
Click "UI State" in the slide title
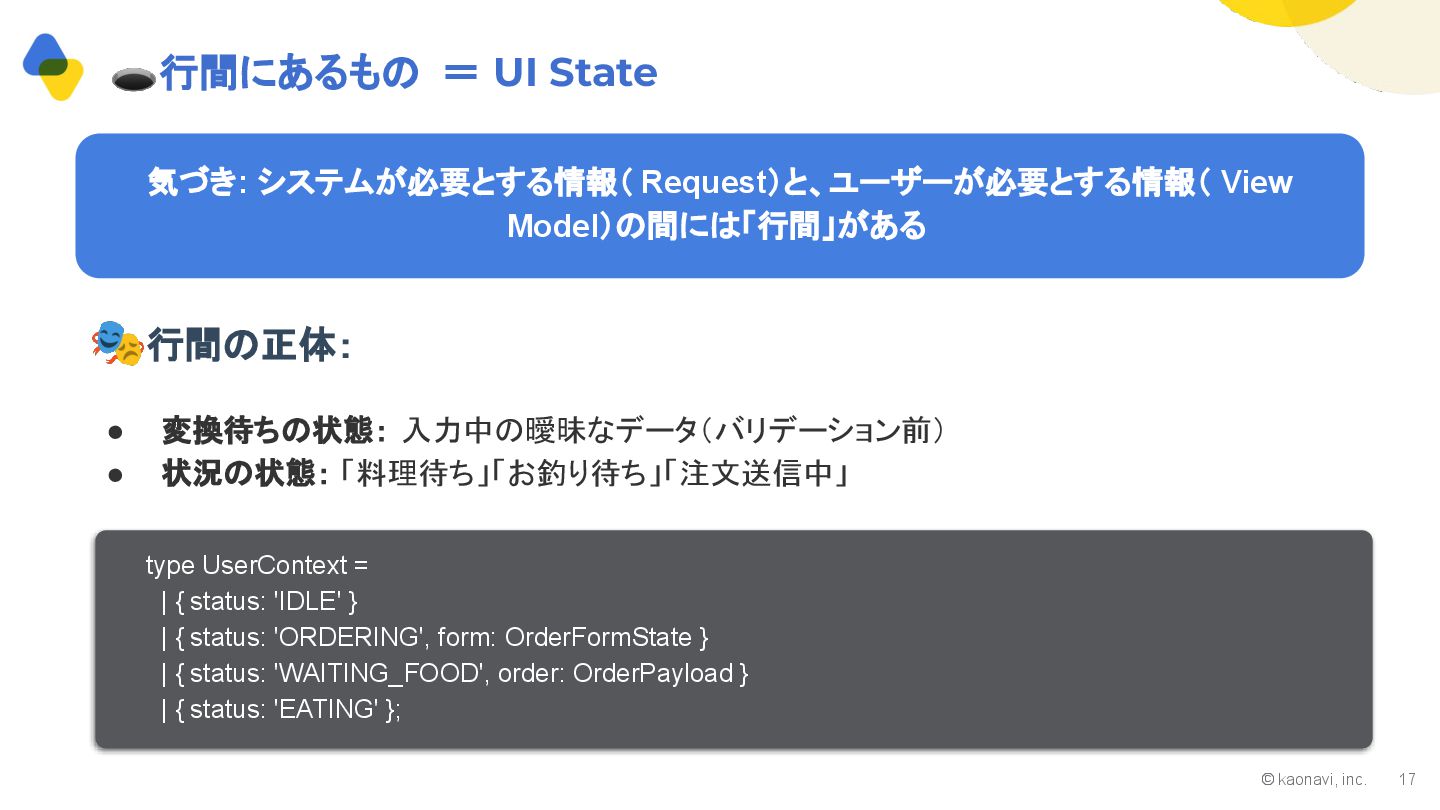pos(575,72)
